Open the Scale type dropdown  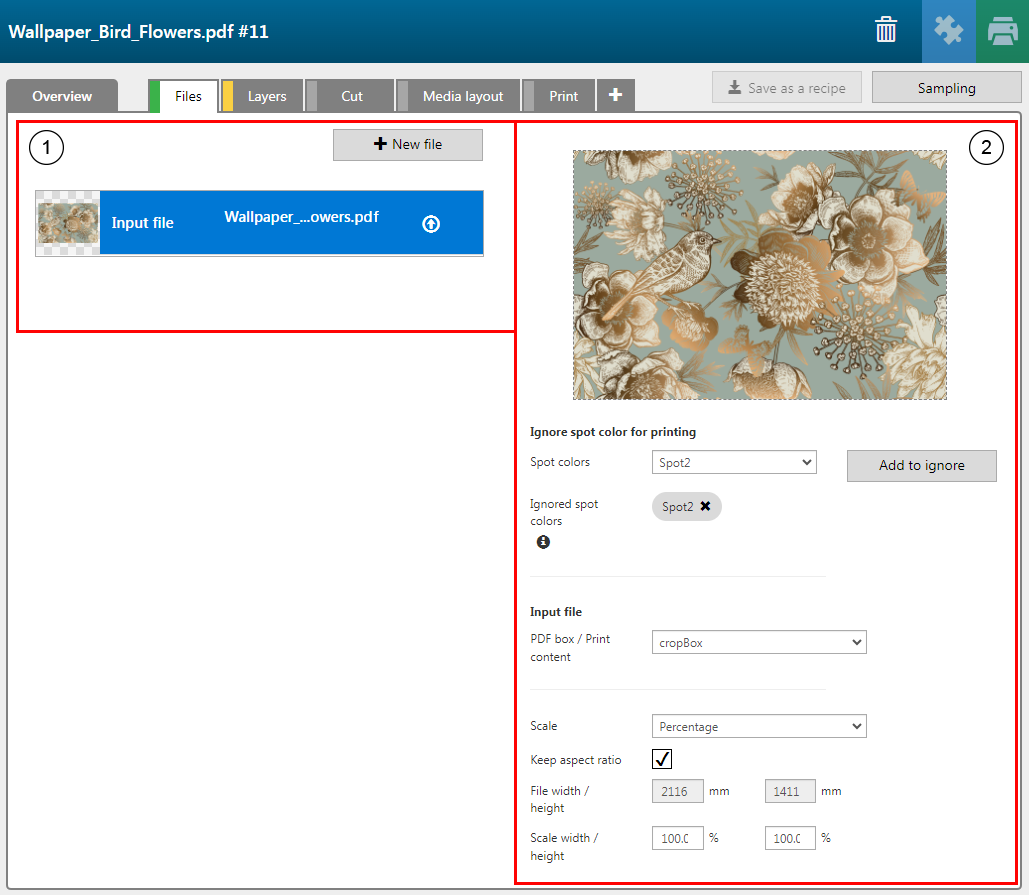[758, 726]
